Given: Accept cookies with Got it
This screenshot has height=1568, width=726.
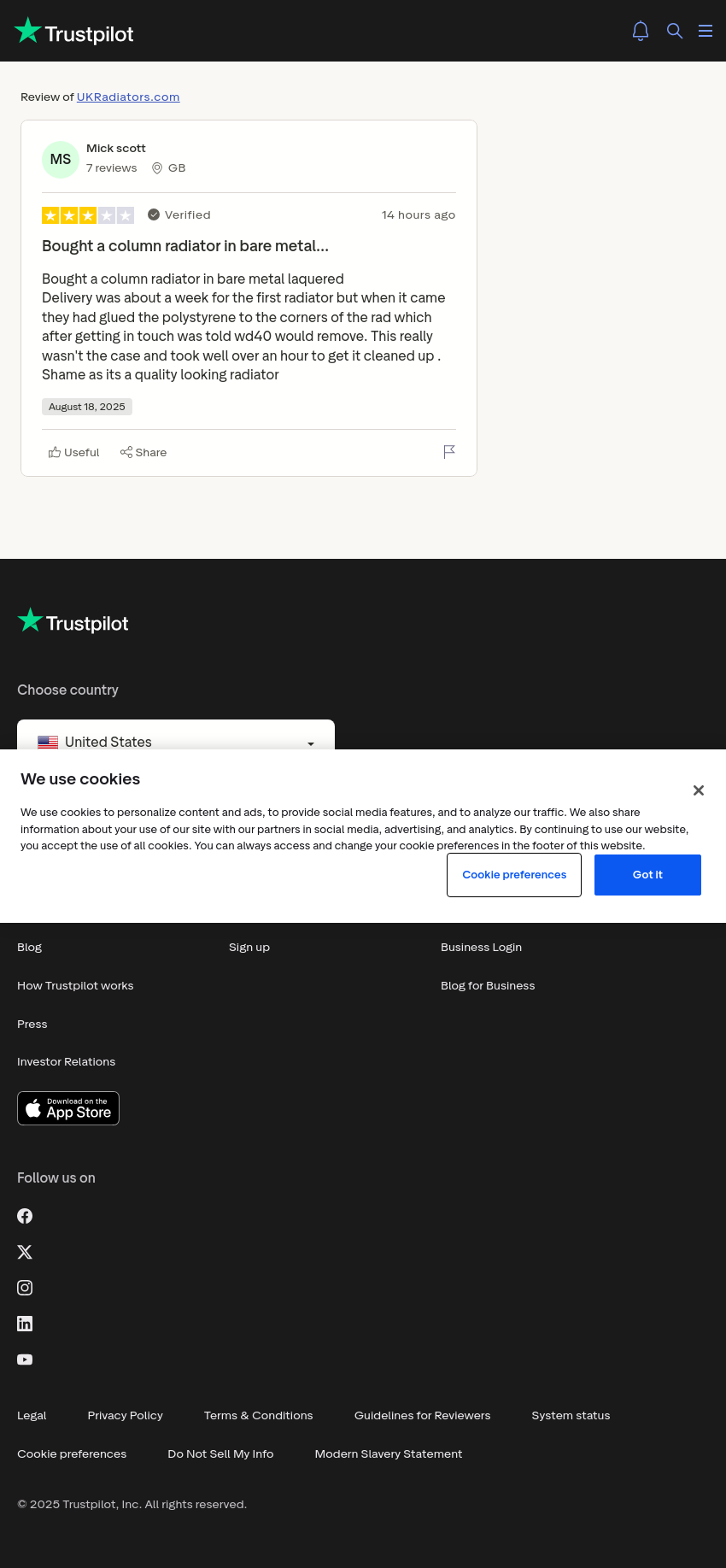Looking at the screenshot, I should coord(647,875).
